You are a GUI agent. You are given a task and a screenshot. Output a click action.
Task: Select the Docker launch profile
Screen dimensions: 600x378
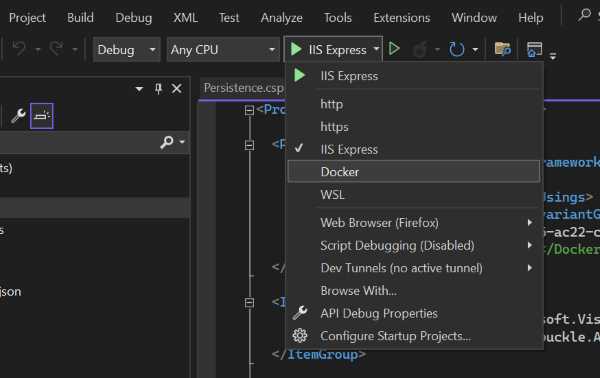coord(413,171)
